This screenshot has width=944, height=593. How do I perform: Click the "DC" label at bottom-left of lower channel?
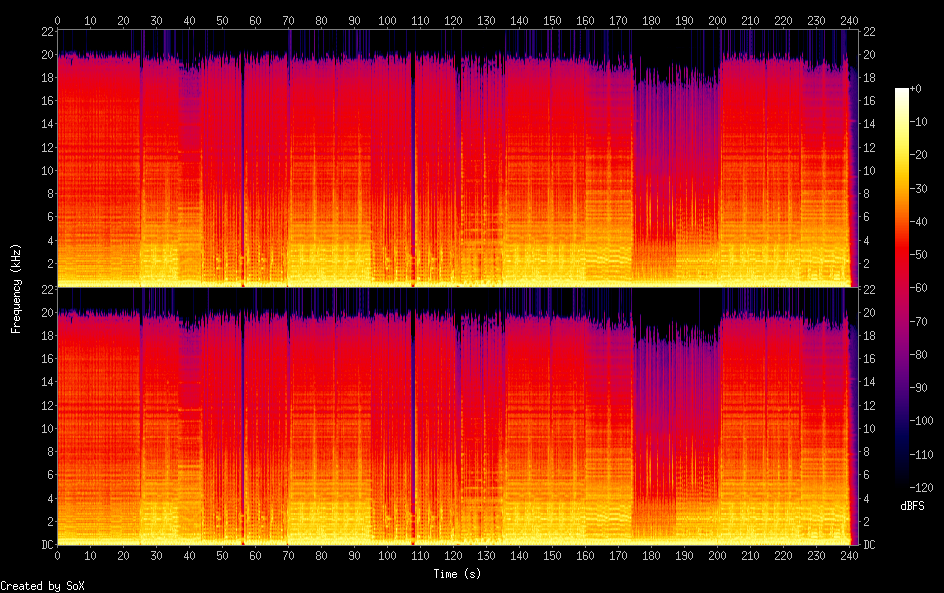[x=46, y=545]
